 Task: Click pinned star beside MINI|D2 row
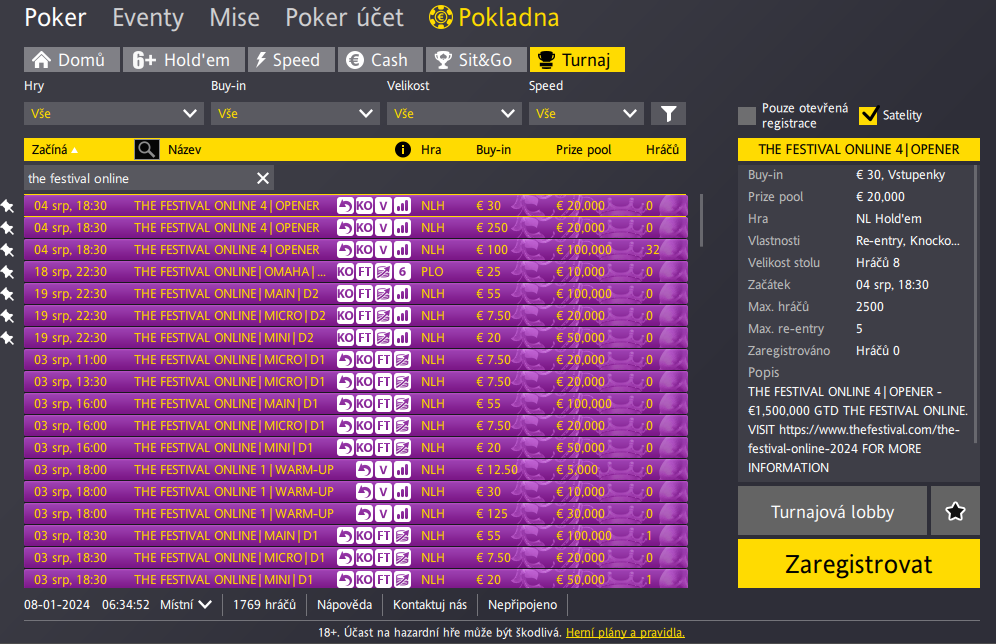coord(7,338)
